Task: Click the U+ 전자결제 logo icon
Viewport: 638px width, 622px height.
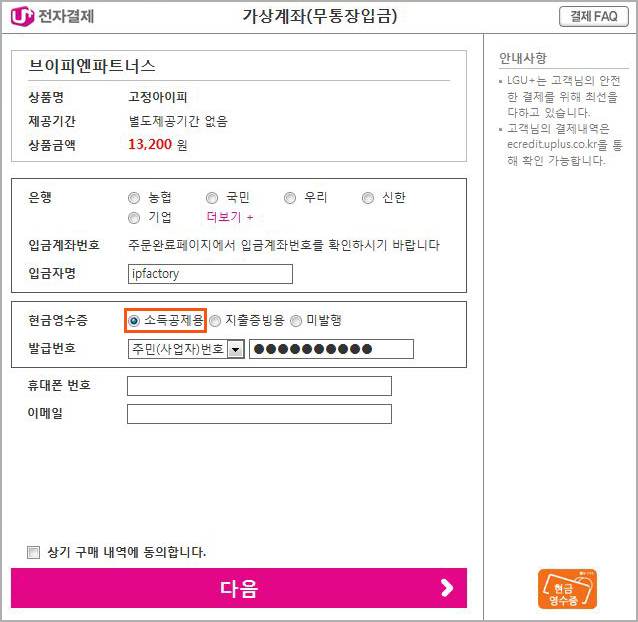Action: pos(22,17)
